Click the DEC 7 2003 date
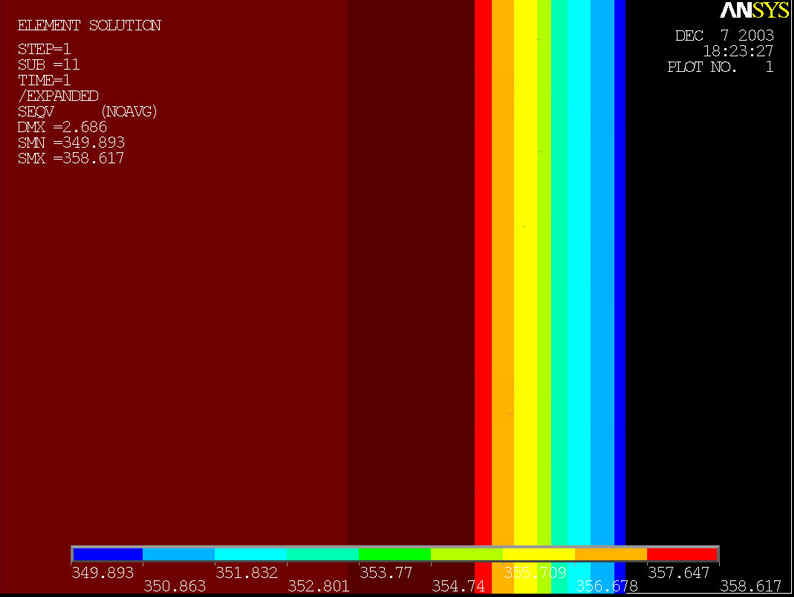The height and width of the screenshot is (597, 794). point(725,36)
